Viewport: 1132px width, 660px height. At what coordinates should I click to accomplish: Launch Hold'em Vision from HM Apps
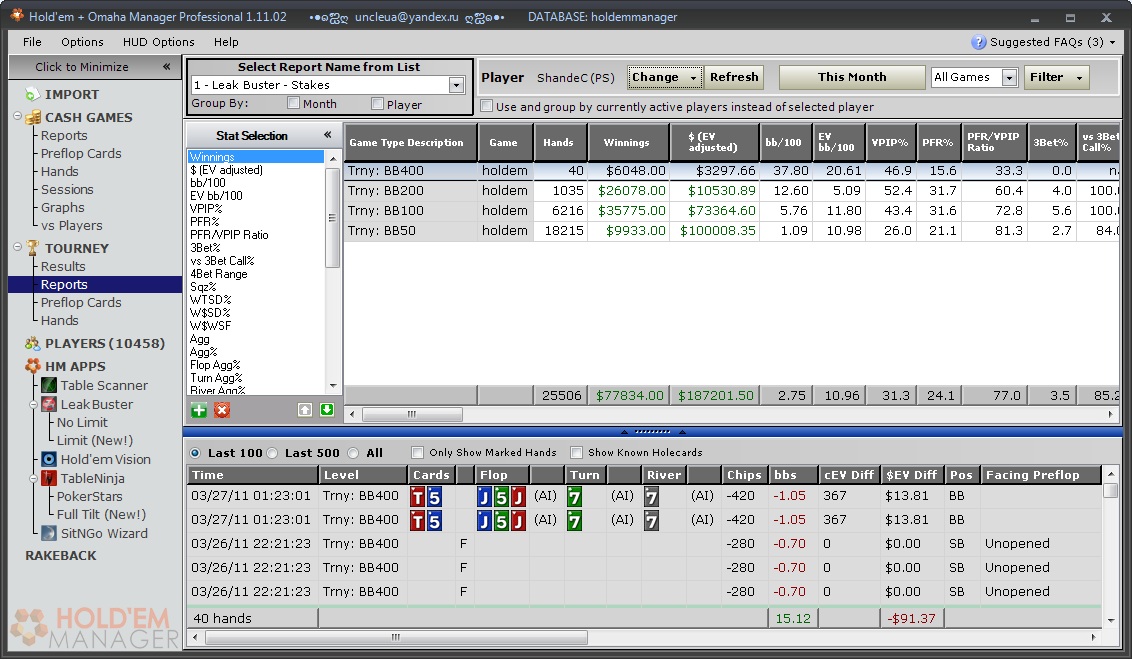tap(105, 459)
